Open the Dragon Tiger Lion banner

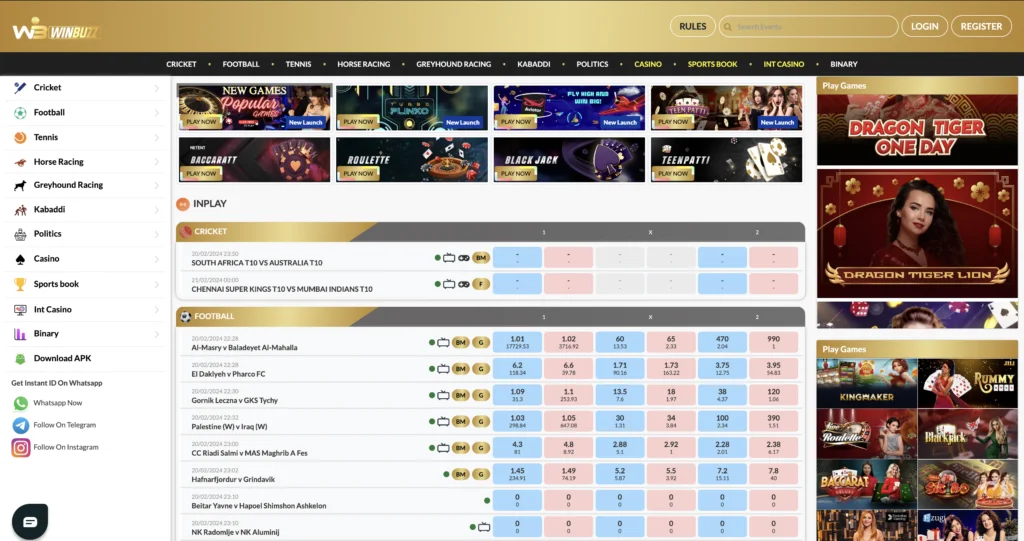tap(917, 234)
